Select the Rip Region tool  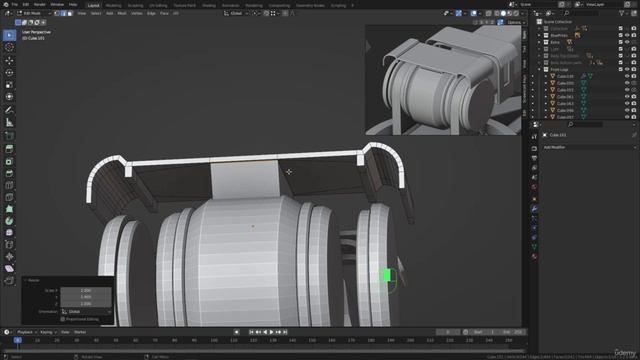9,280
